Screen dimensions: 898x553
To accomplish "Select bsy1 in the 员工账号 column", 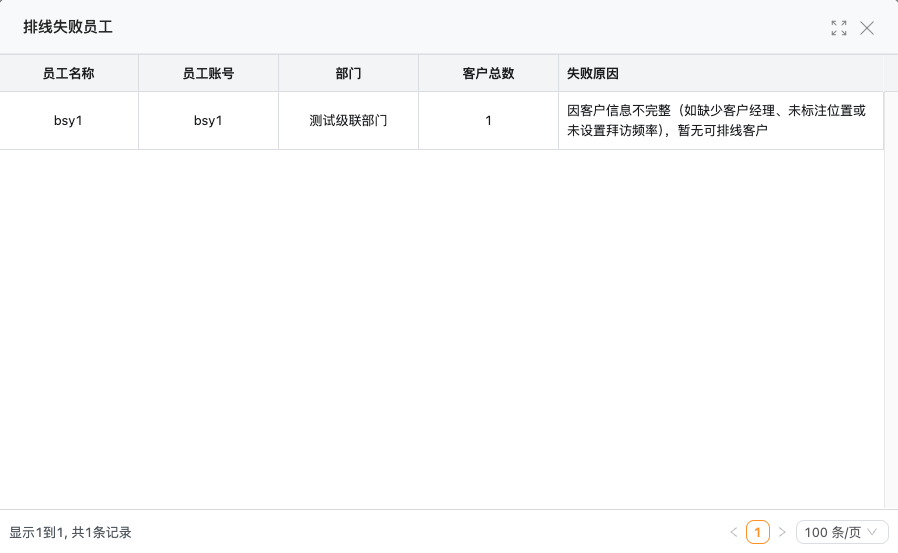I will click(x=208, y=121).
